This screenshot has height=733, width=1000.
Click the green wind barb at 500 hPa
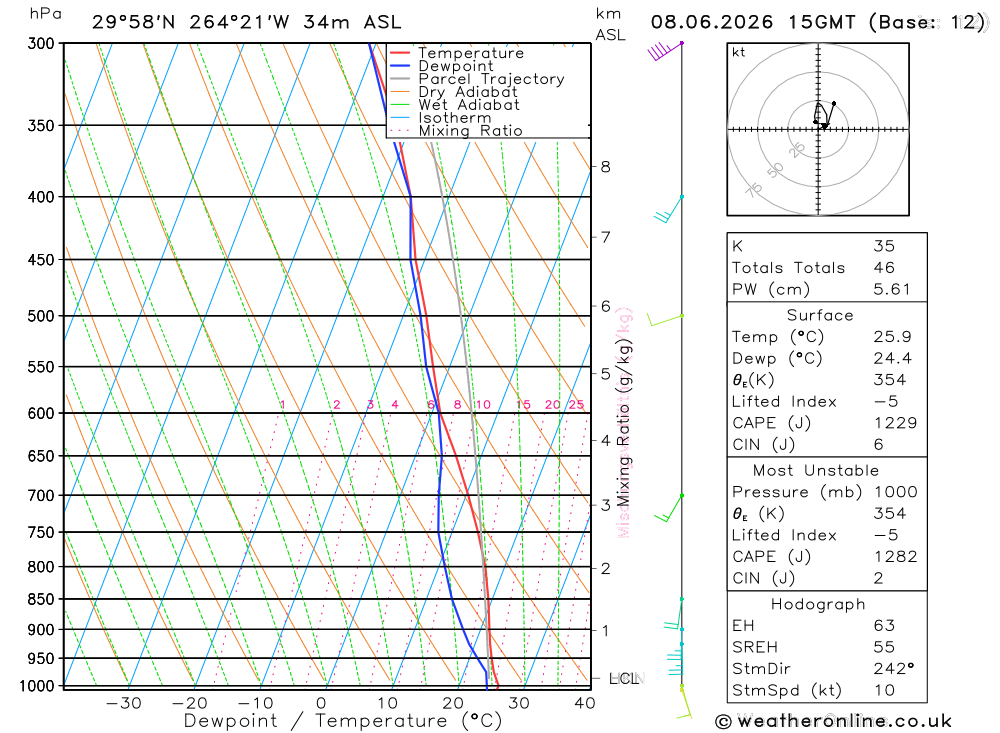point(665,320)
